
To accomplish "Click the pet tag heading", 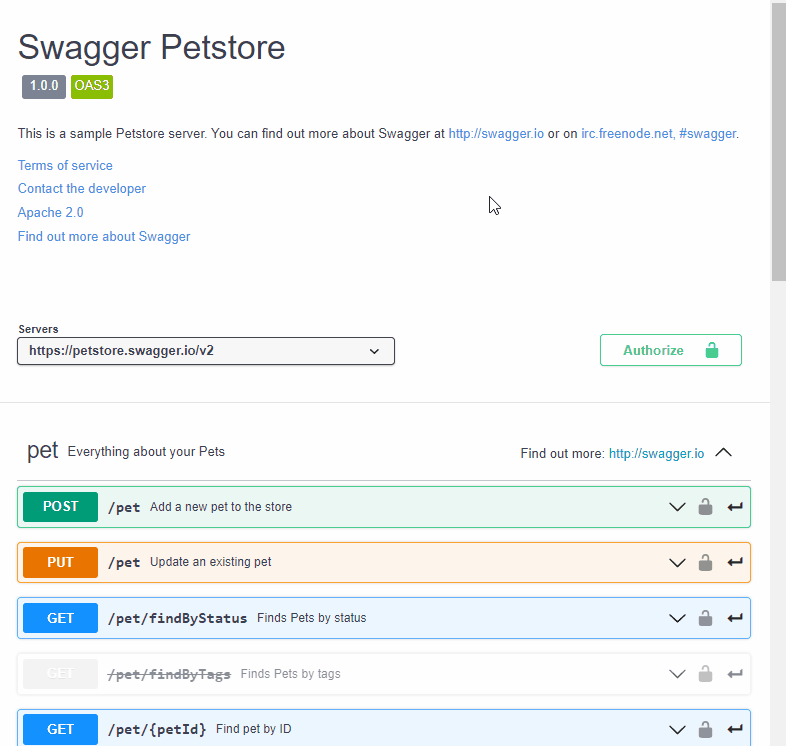I will coord(43,451).
